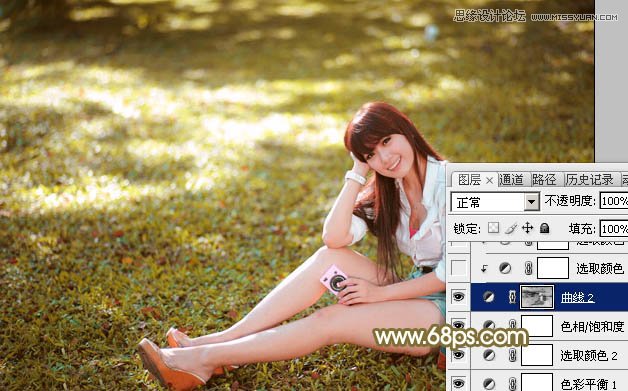
Task: Click the 不透明度 opacity value field
Action: pyautogui.click(x=614, y=201)
